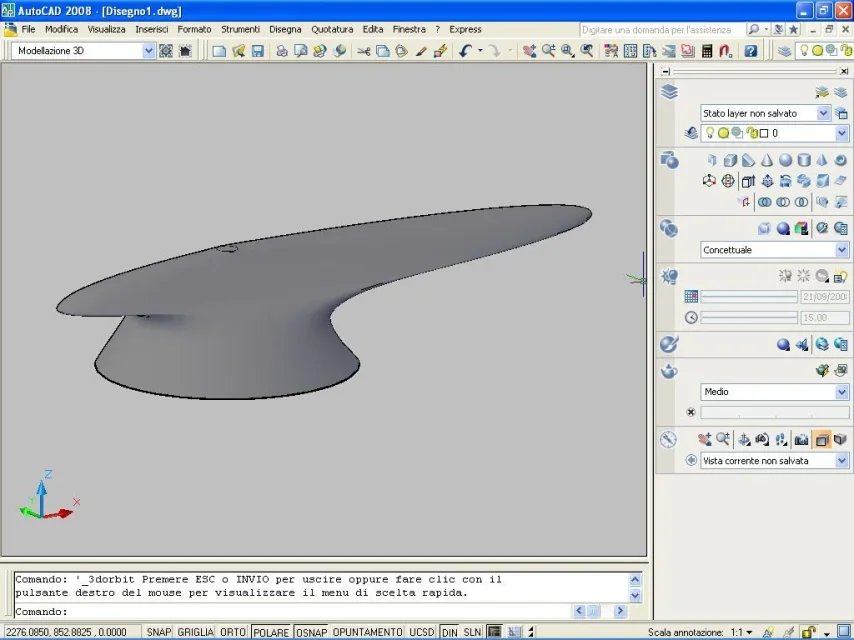The height and width of the screenshot is (640, 854).
Task: Toggle ORTO orthogonal mode
Action: point(233,632)
